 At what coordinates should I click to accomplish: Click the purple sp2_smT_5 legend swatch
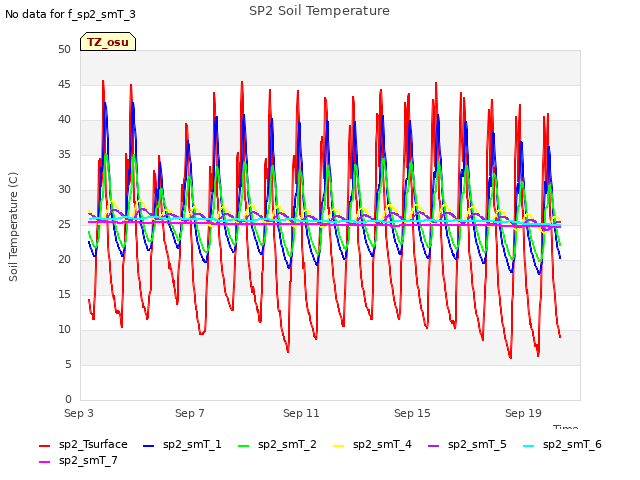(433, 446)
